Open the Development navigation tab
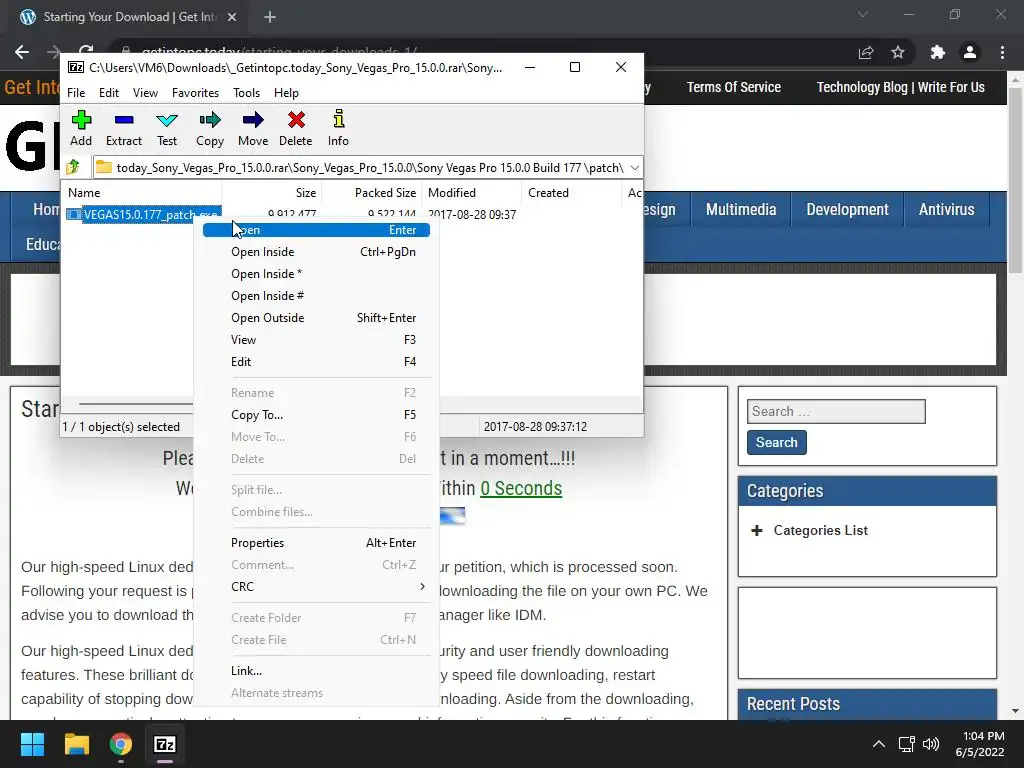Viewport: 1024px width, 768px height. tap(847, 210)
